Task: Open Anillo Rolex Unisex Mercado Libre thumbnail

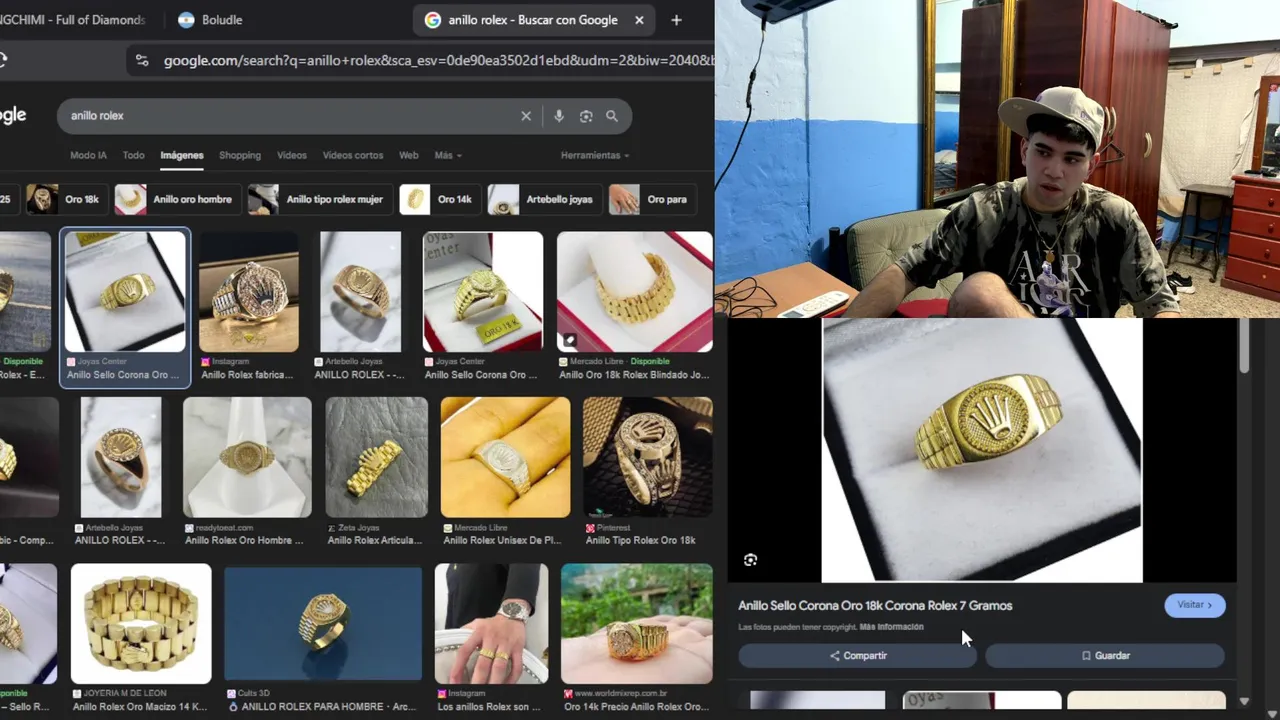Action: (x=506, y=457)
